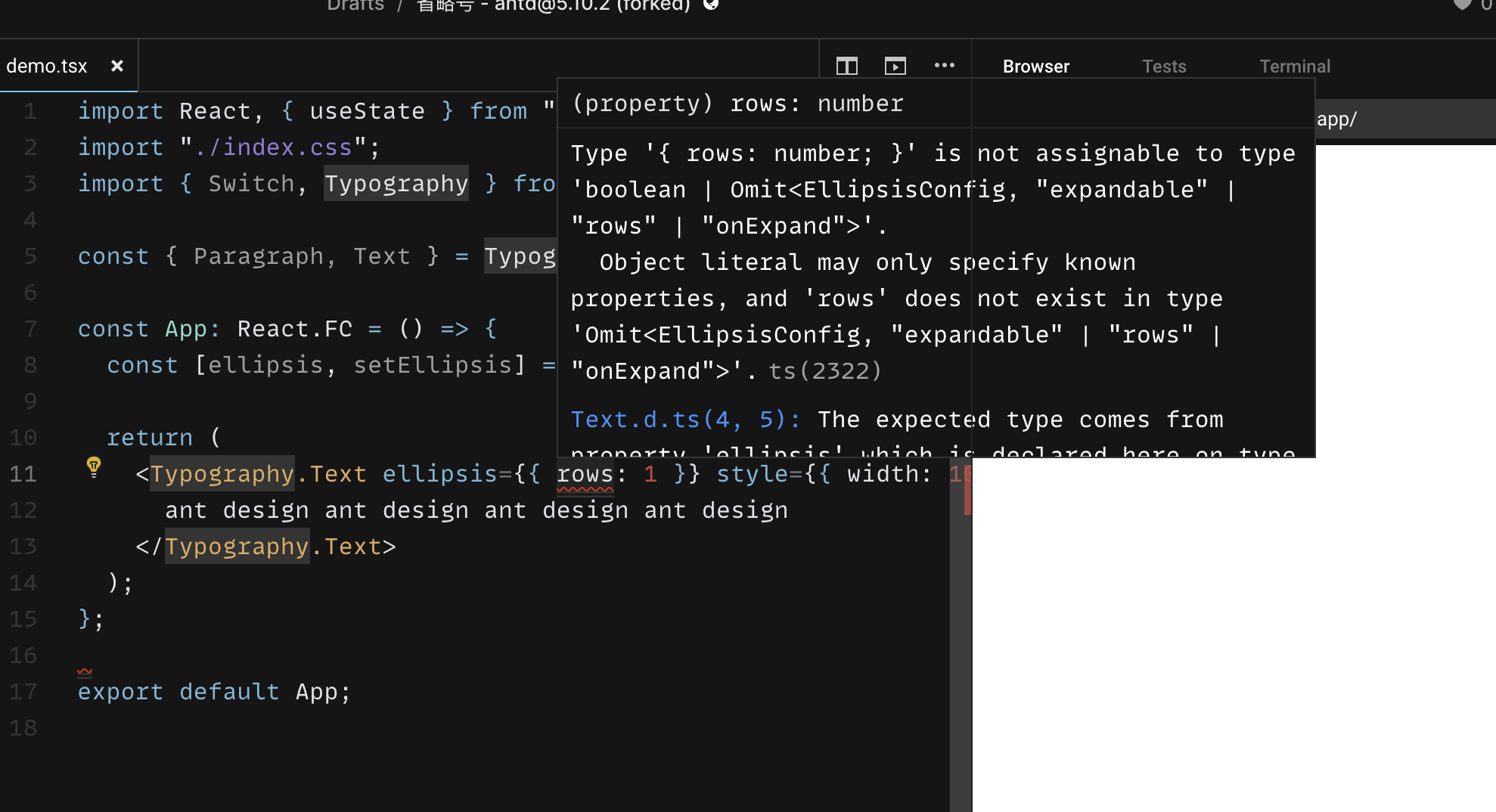
Task: Click the Typography import on line 3
Action: (x=396, y=183)
